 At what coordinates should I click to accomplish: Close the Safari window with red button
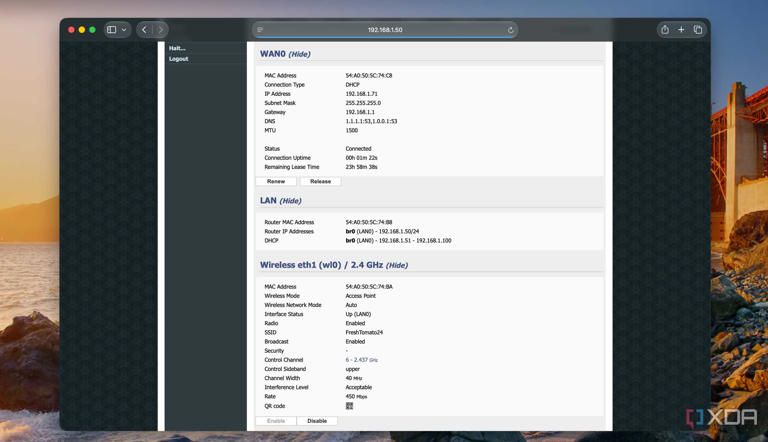(x=71, y=30)
